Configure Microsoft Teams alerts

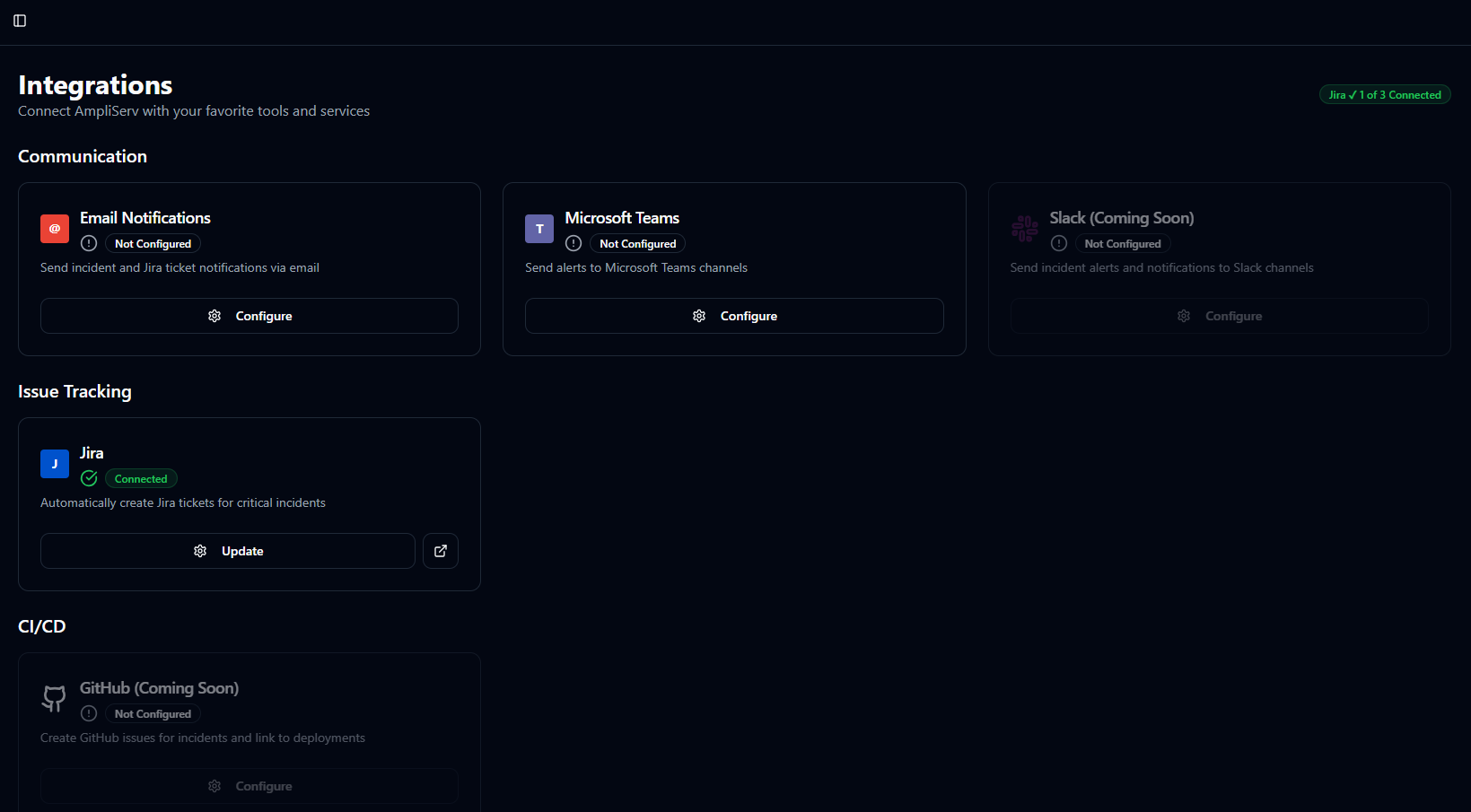[734, 316]
